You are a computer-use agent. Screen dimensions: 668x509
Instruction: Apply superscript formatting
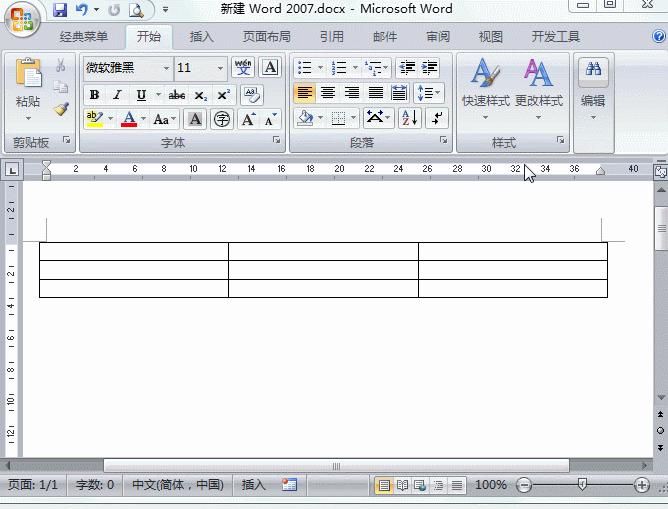223,95
